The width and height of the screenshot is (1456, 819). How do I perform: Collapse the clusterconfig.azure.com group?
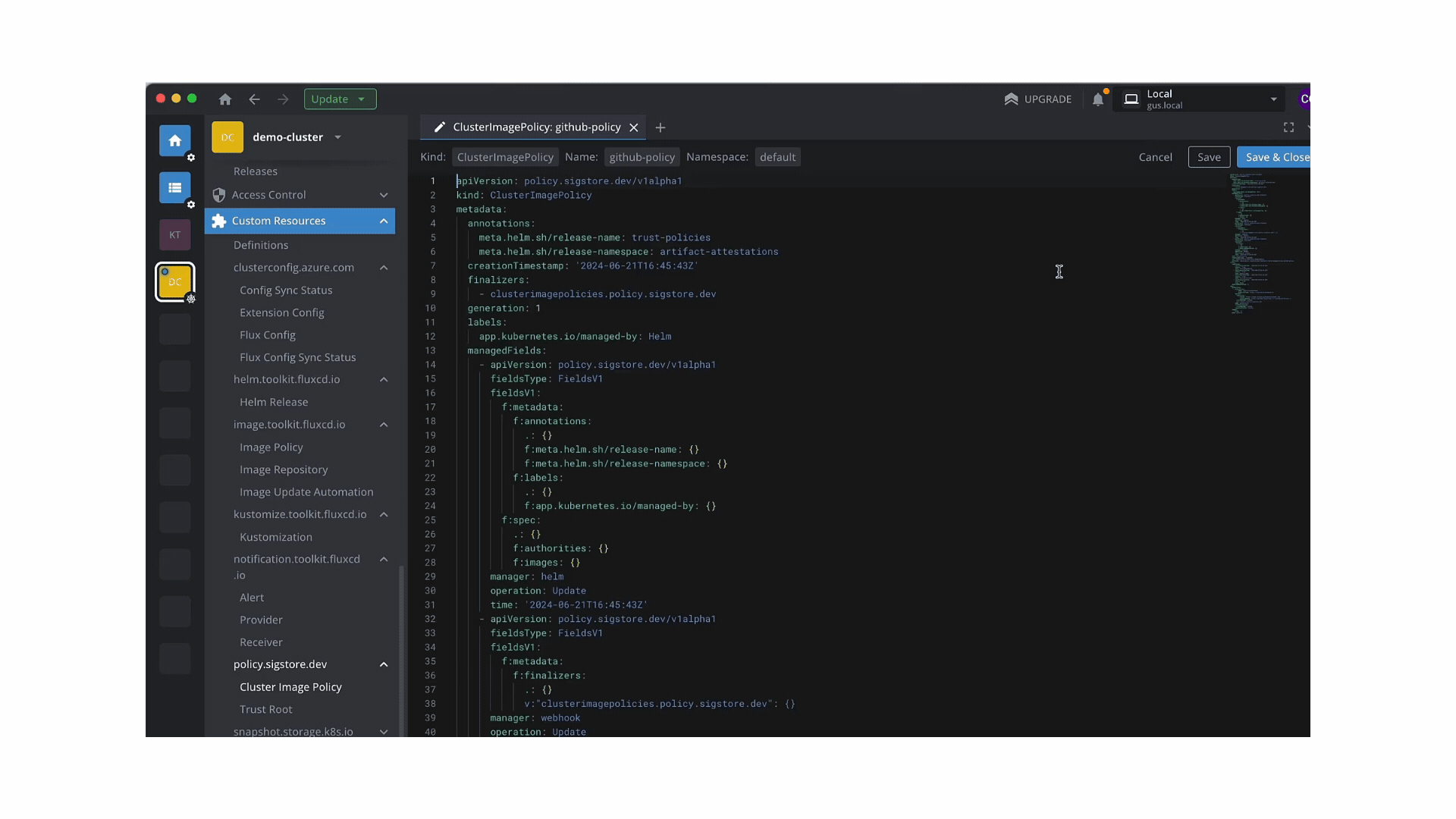[384, 268]
